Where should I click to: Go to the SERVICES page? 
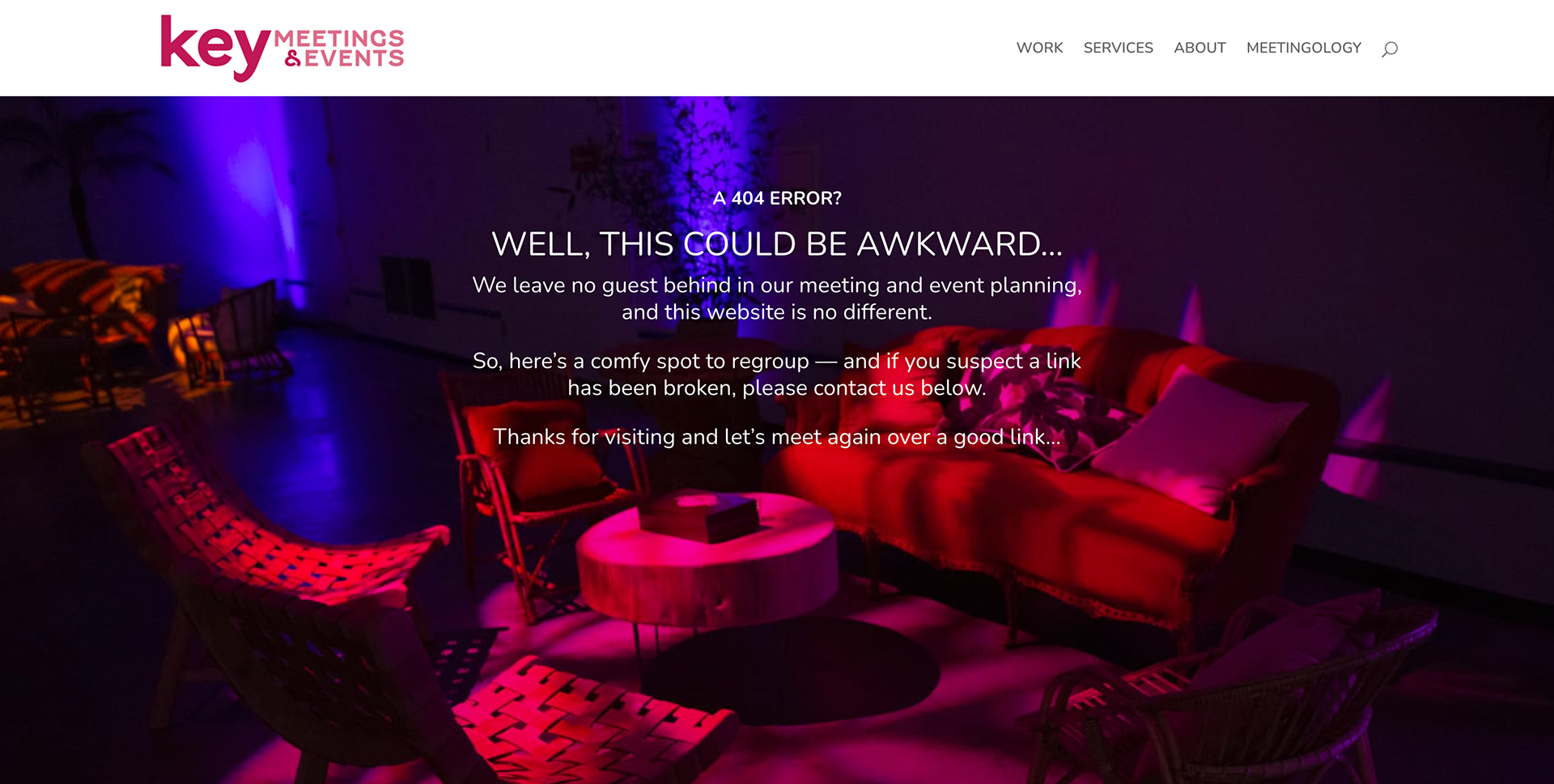click(x=1118, y=48)
